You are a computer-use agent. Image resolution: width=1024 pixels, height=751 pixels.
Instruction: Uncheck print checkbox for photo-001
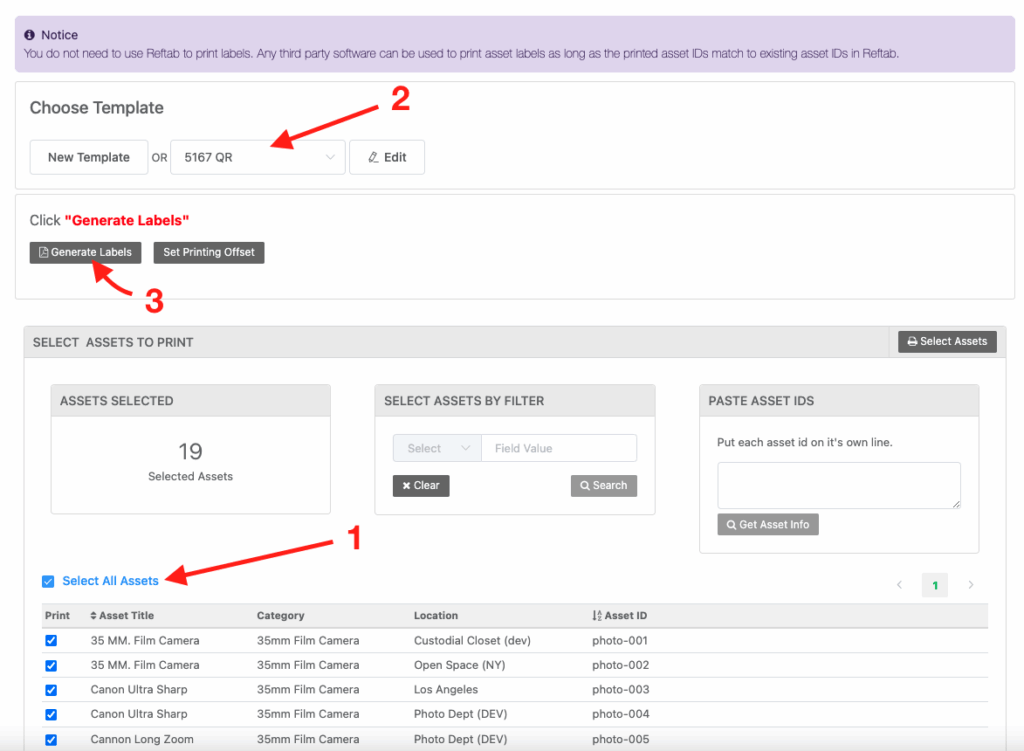[51, 641]
